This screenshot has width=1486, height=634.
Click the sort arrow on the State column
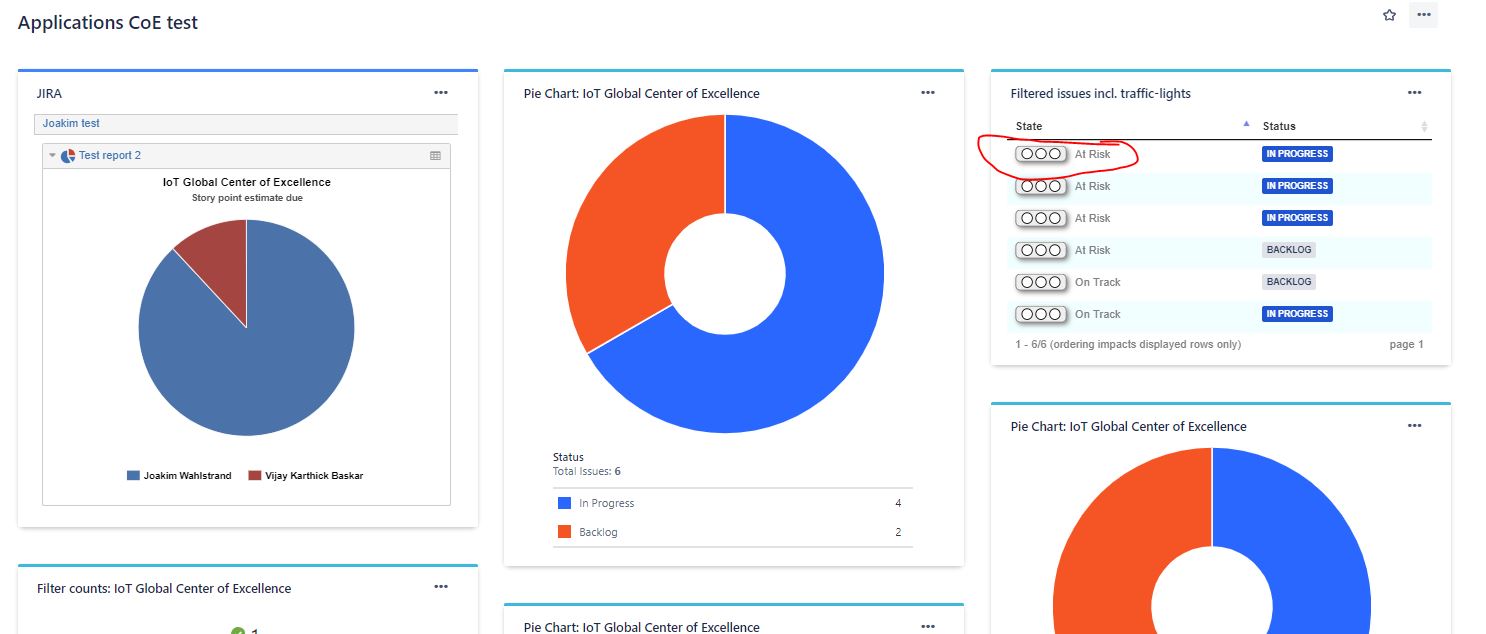coord(1246,124)
